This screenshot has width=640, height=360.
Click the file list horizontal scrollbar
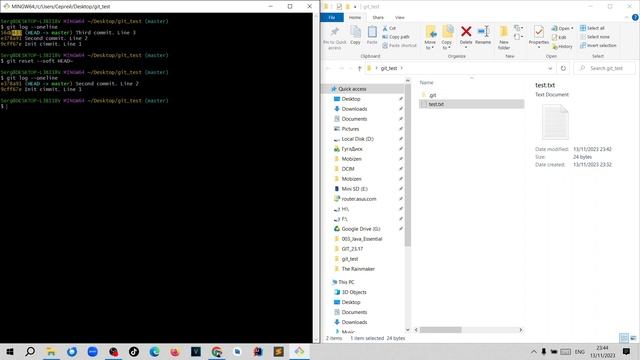click(x=440, y=330)
